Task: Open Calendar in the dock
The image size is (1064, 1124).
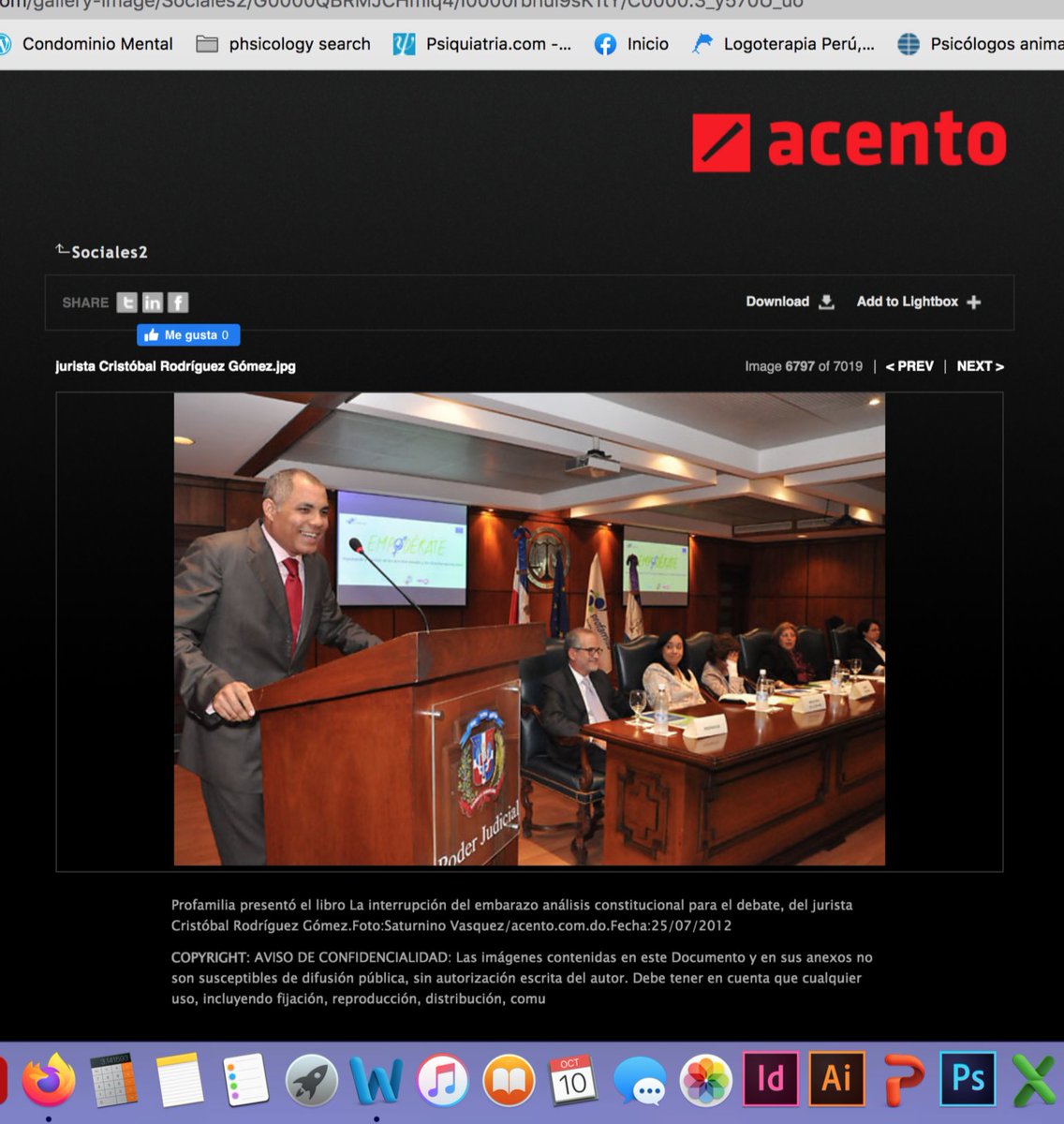Action: click(572, 1081)
